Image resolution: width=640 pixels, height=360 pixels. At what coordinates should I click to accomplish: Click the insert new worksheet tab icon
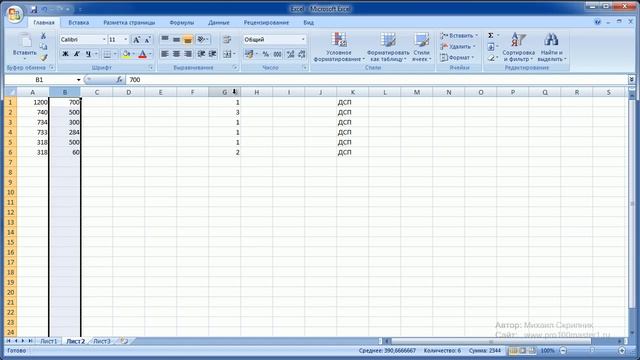(124, 341)
